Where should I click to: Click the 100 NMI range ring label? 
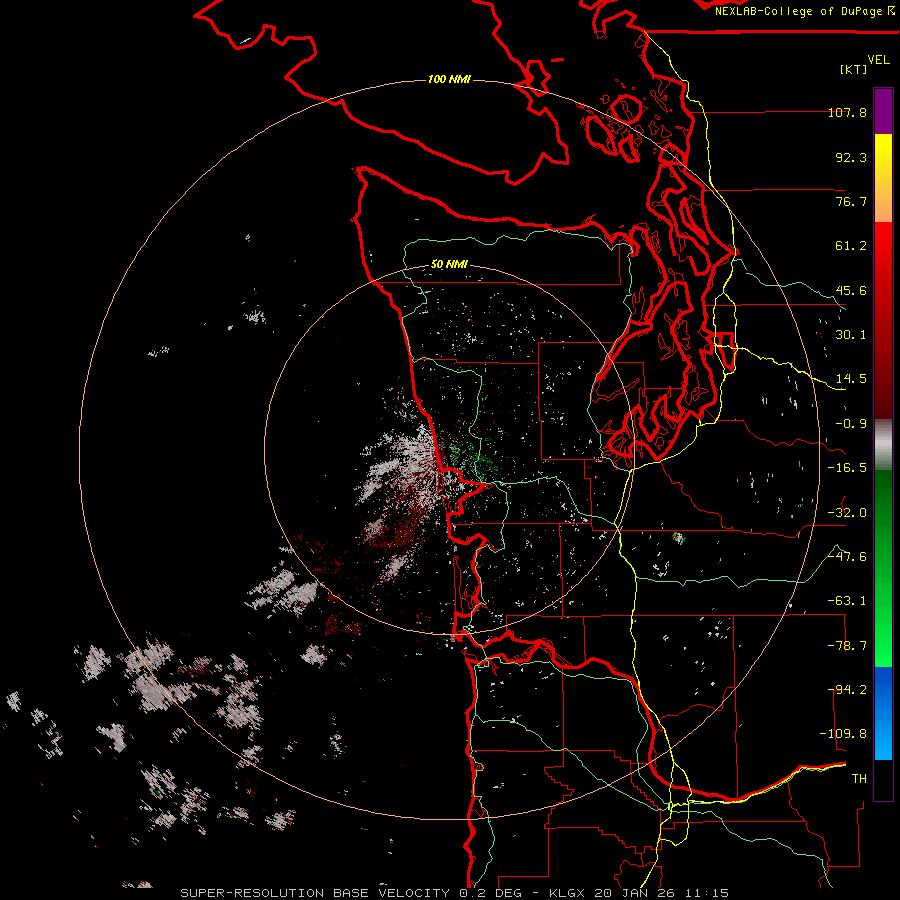449,79
